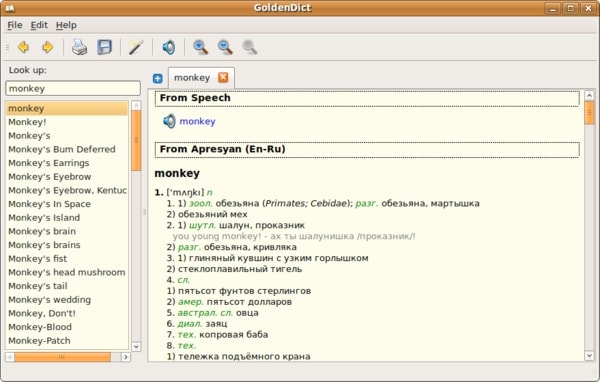Image resolution: width=600 pixels, height=382 pixels.
Task: Select "Monkey's wedding" entry
Action: [x=67, y=300]
